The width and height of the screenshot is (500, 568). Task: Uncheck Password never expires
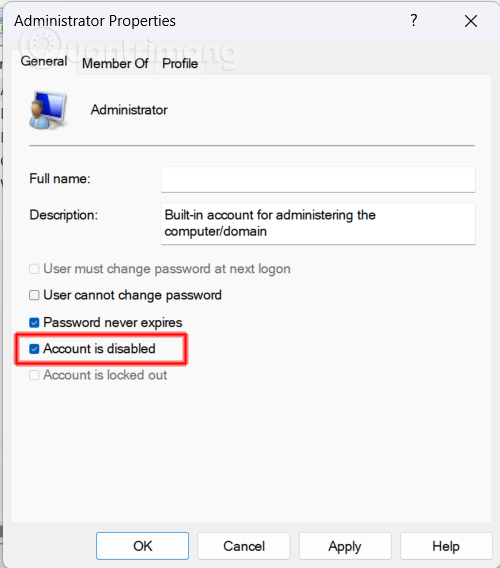click(x=34, y=322)
